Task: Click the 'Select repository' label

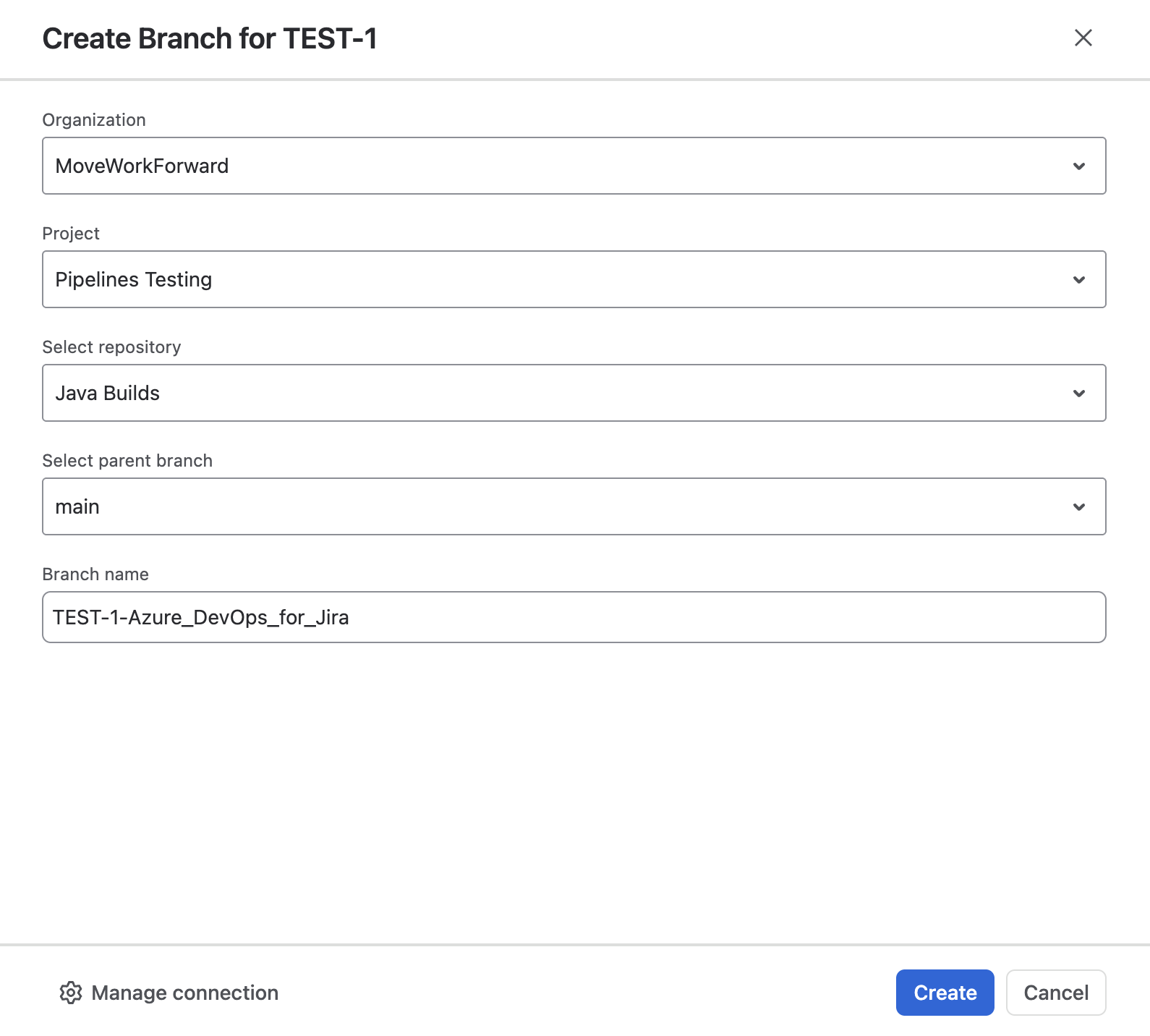Action: tap(111, 347)
